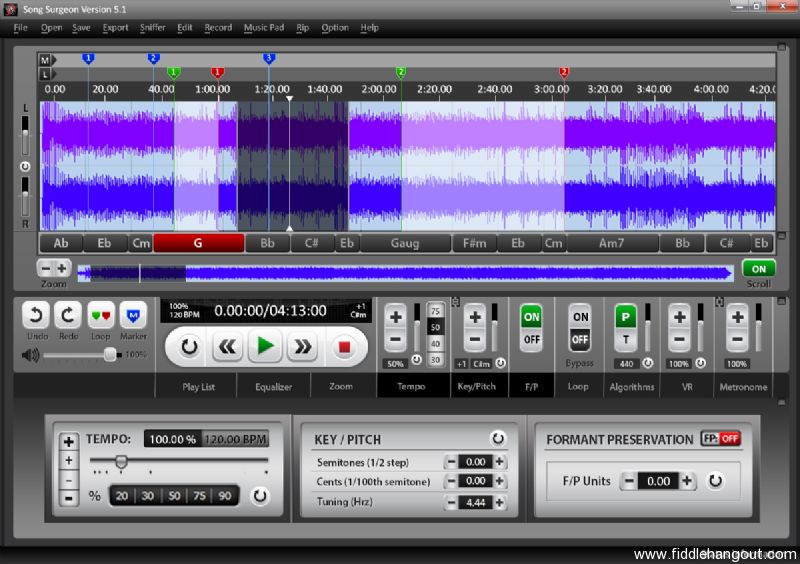The width and height of the screenshot is (800, 564).
Task: Add a loop with the Loop icon
Action: click(x=101, y=315)
